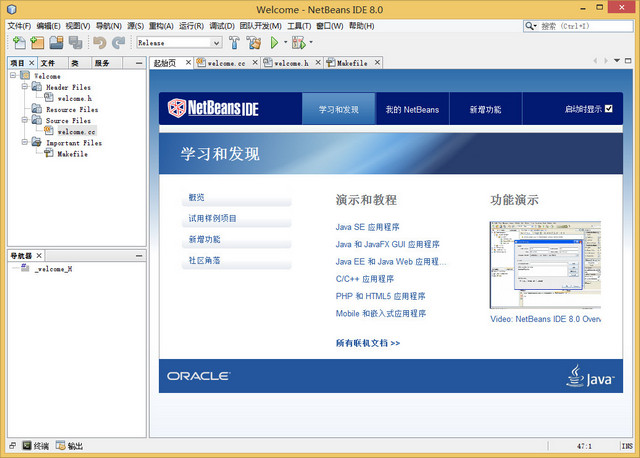Open the 我的 NetBeans welcome tab
Screen dimensions: 640x458
click(412, 109)
